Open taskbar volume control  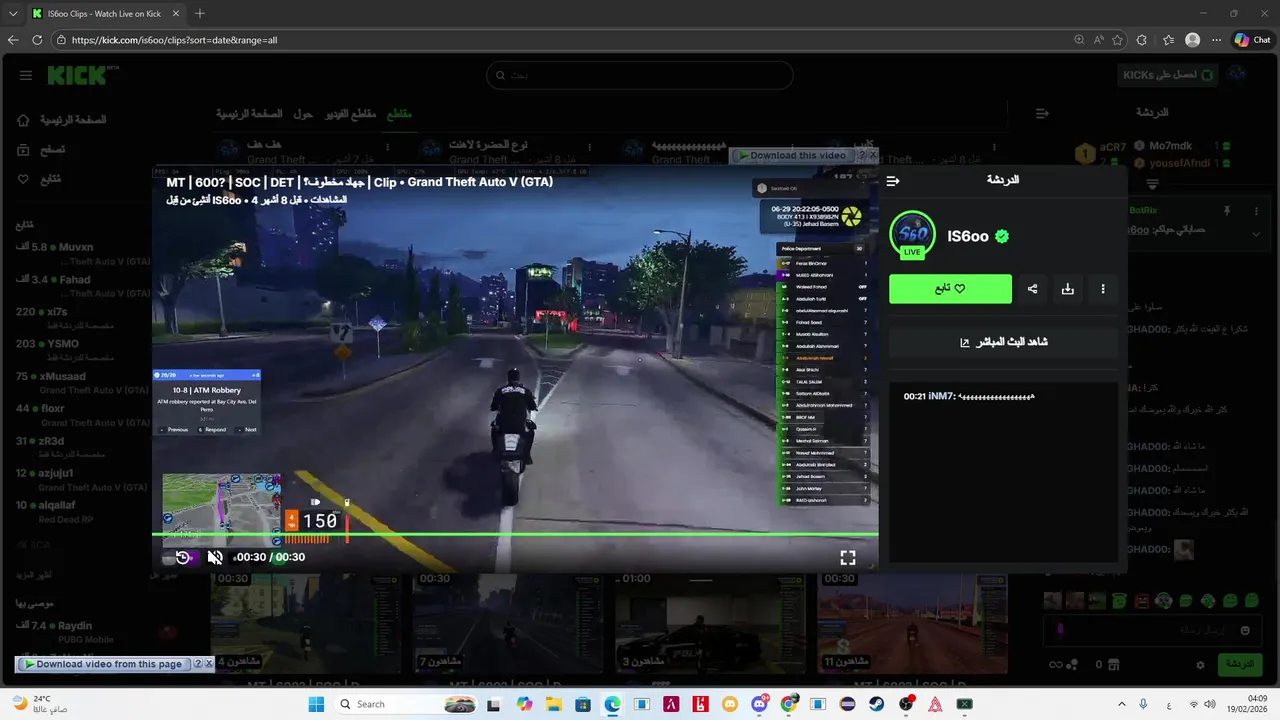pyautogui.click(x=1210, y=704)
